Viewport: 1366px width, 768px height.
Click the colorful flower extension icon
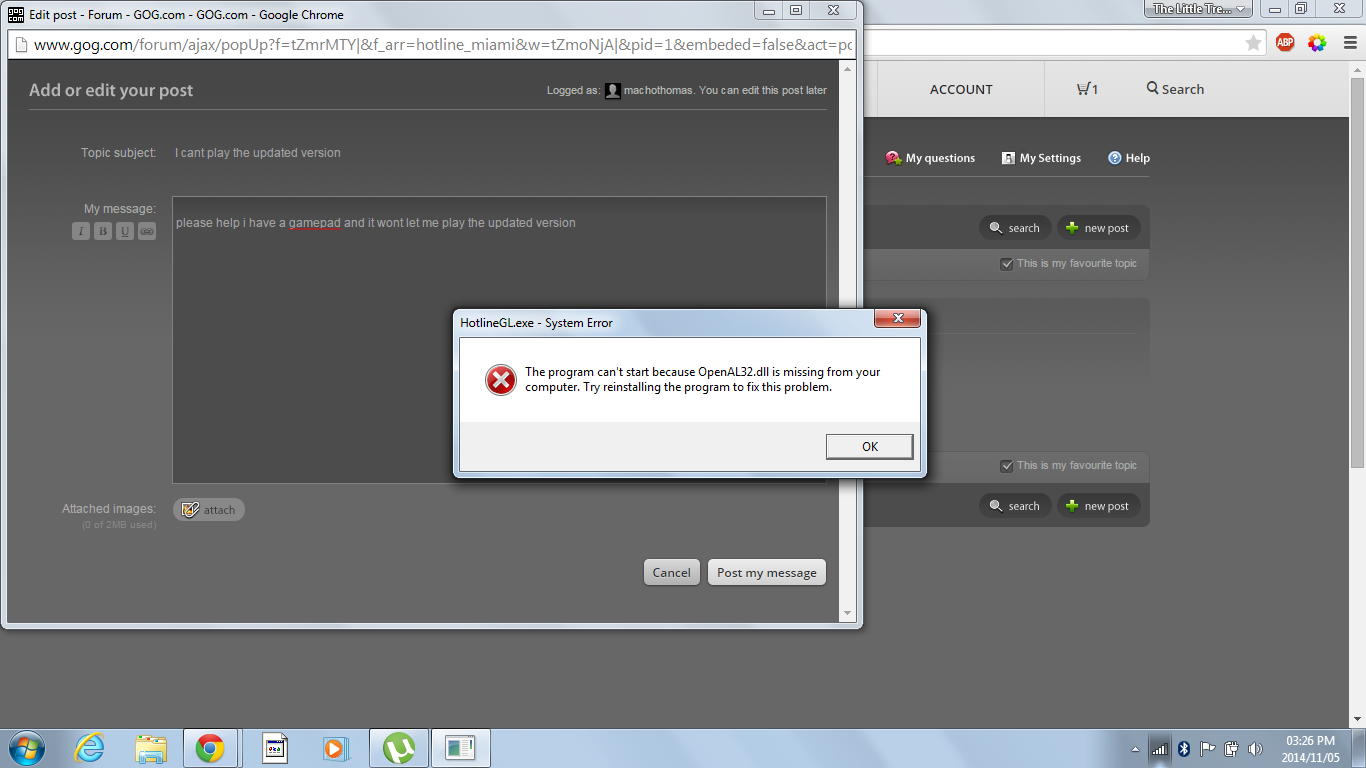(x=1317, y=43)
